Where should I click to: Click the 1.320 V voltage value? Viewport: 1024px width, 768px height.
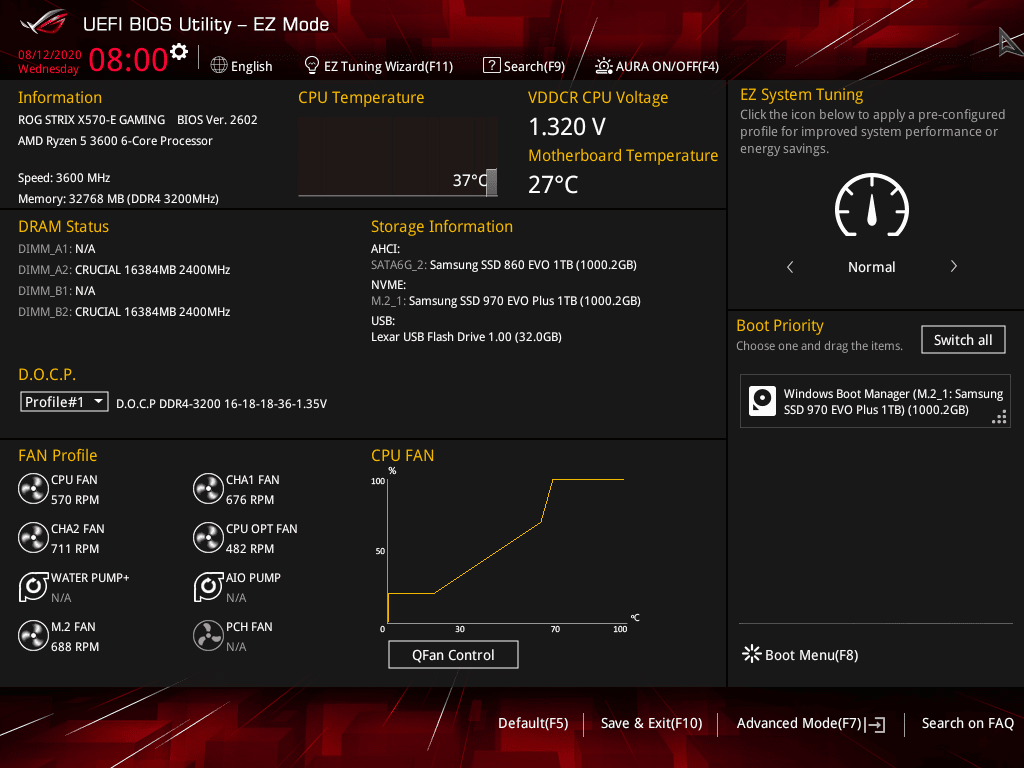click(567, 127)
